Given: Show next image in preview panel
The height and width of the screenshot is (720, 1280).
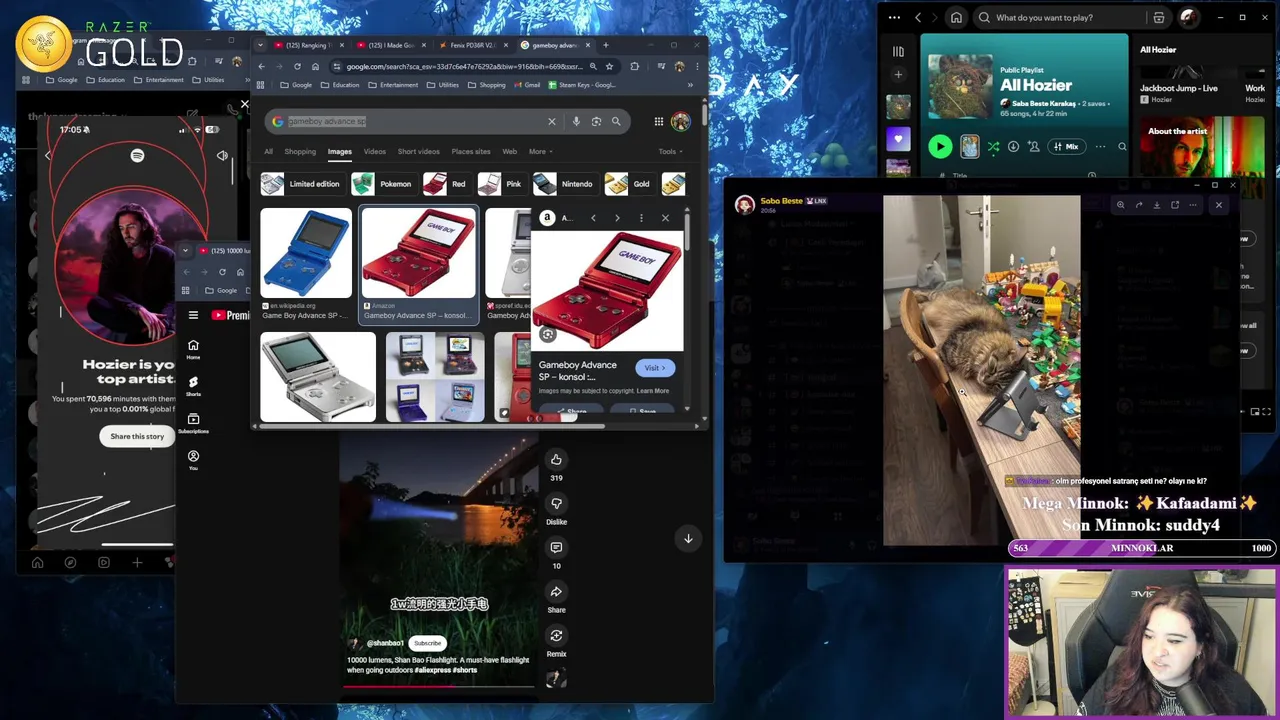Looking at the screenshot, I should pyautogui.click(x=617, y=217).
